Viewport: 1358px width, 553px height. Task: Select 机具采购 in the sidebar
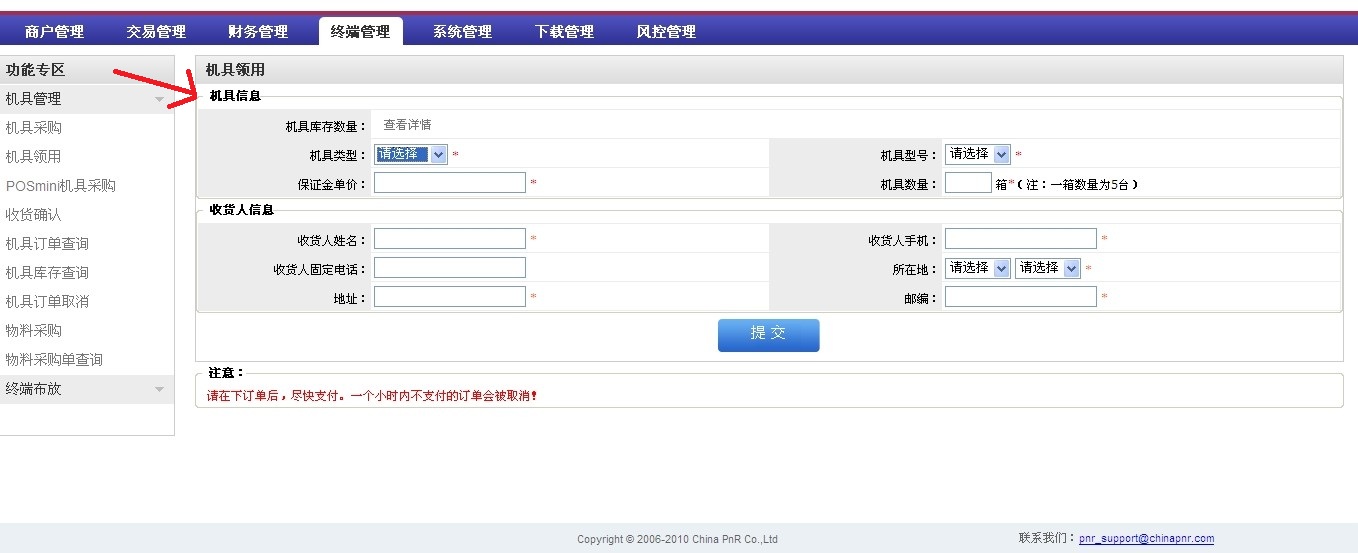coord(34,128)
